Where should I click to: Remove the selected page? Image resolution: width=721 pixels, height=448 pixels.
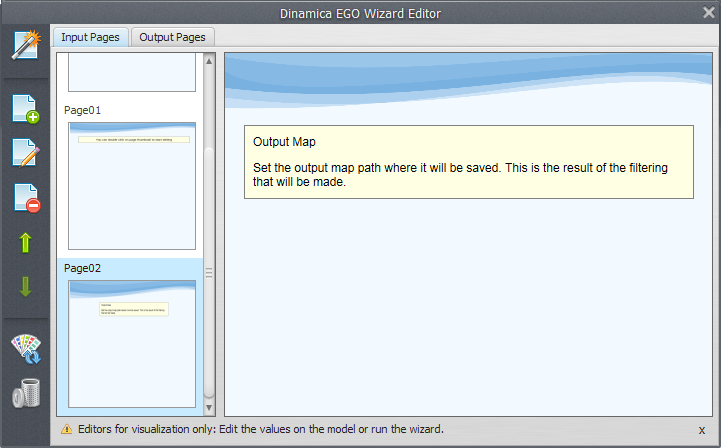27,198
